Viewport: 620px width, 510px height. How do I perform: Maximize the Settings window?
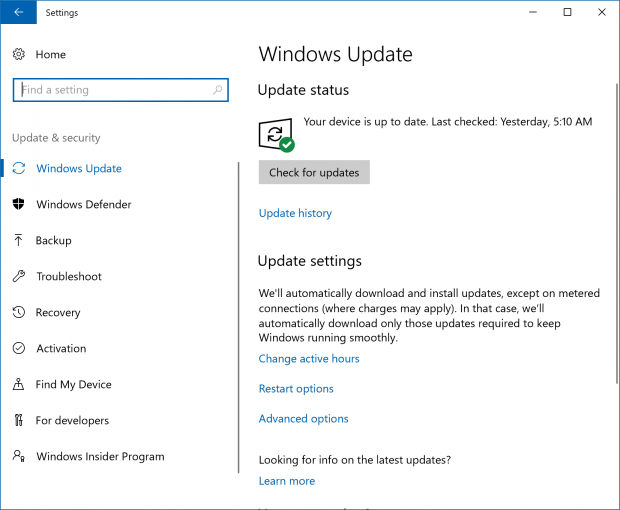(x=567, y=12)
